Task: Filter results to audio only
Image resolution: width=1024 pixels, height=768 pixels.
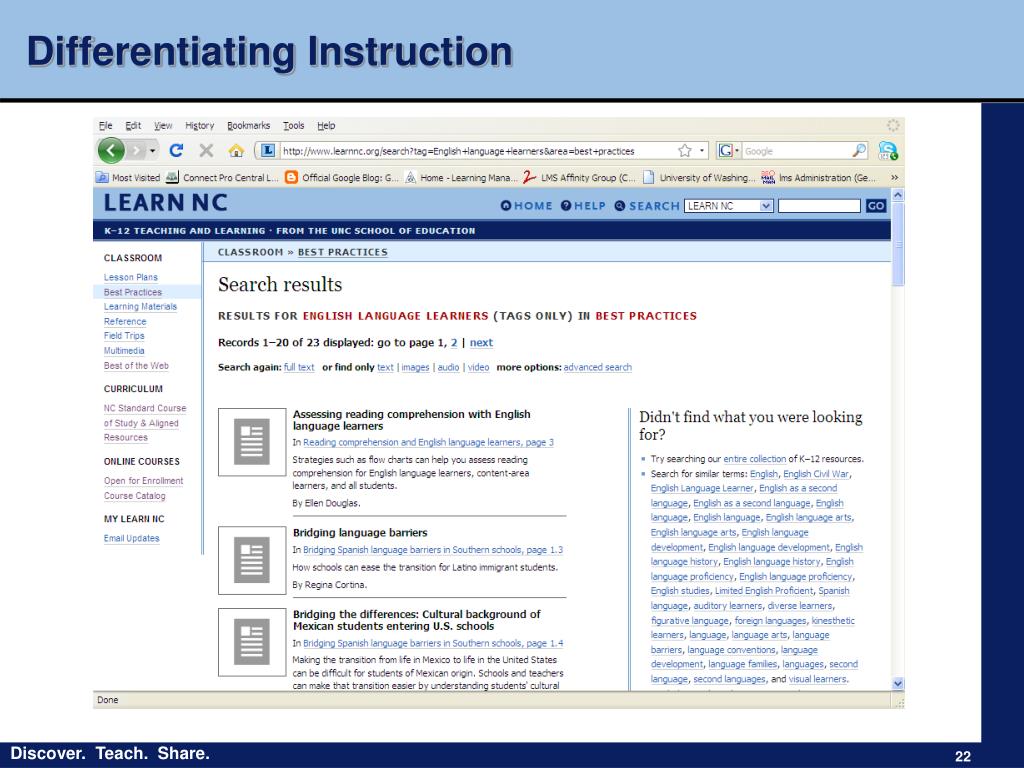Action: (x=448, y=368)
